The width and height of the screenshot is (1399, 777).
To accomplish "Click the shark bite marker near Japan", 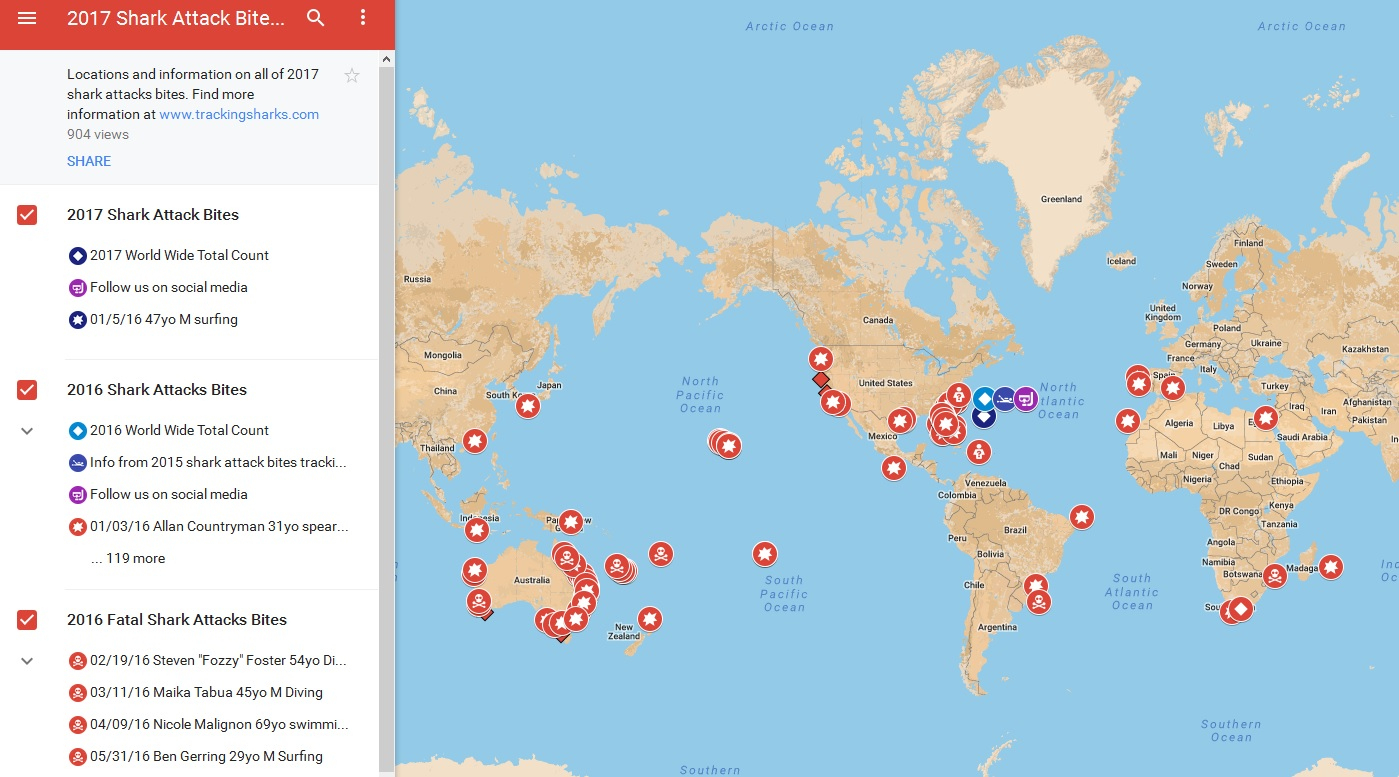I will [528, 406].
